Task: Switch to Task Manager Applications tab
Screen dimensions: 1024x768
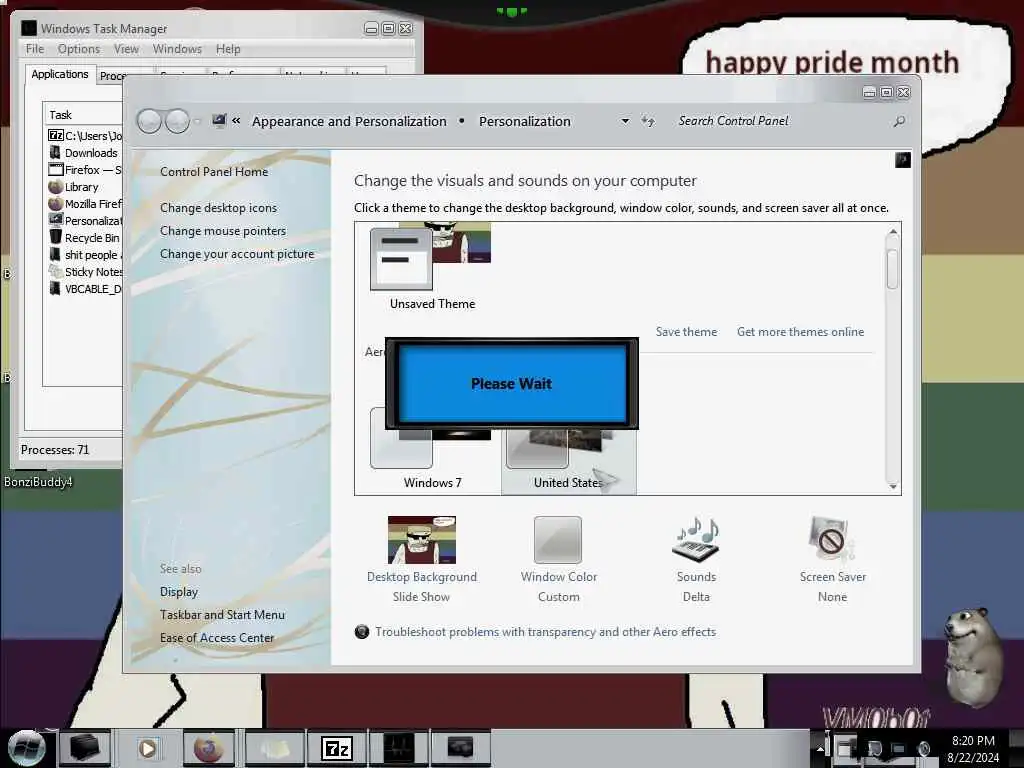Action: pyautogui.click(x=60, y=74)
